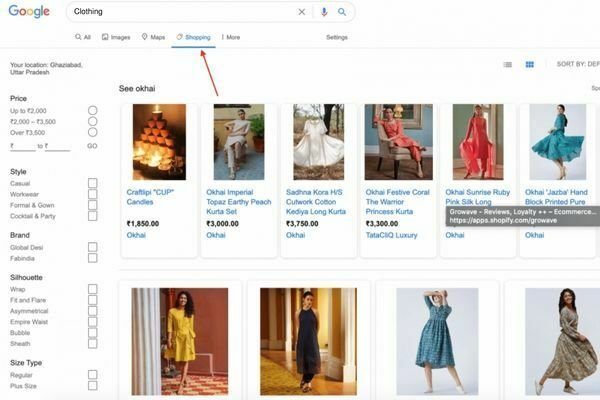Click the ₹3,300.00 price text
The height and width of the screenshot is (400, 600).
tap(382, 224)
